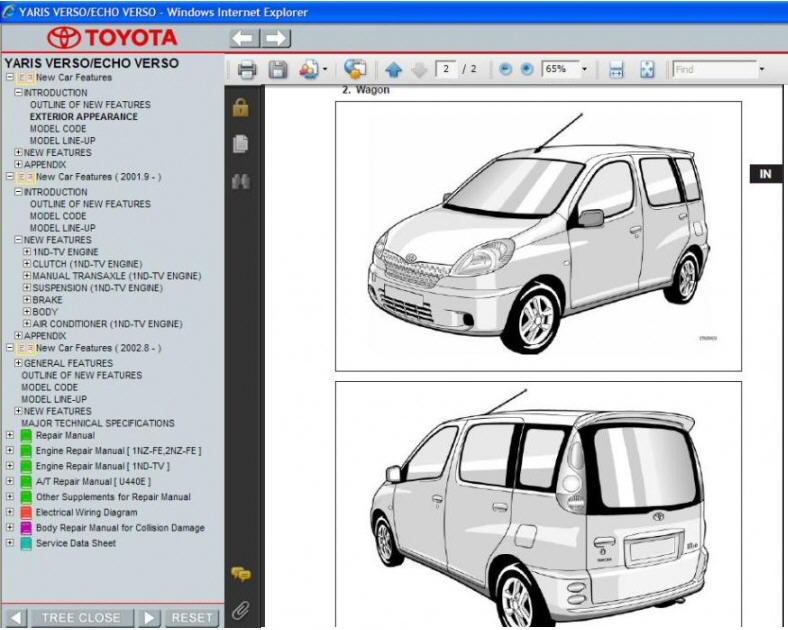Click the collaborate/globe icon in toolbar

[355, 69]
